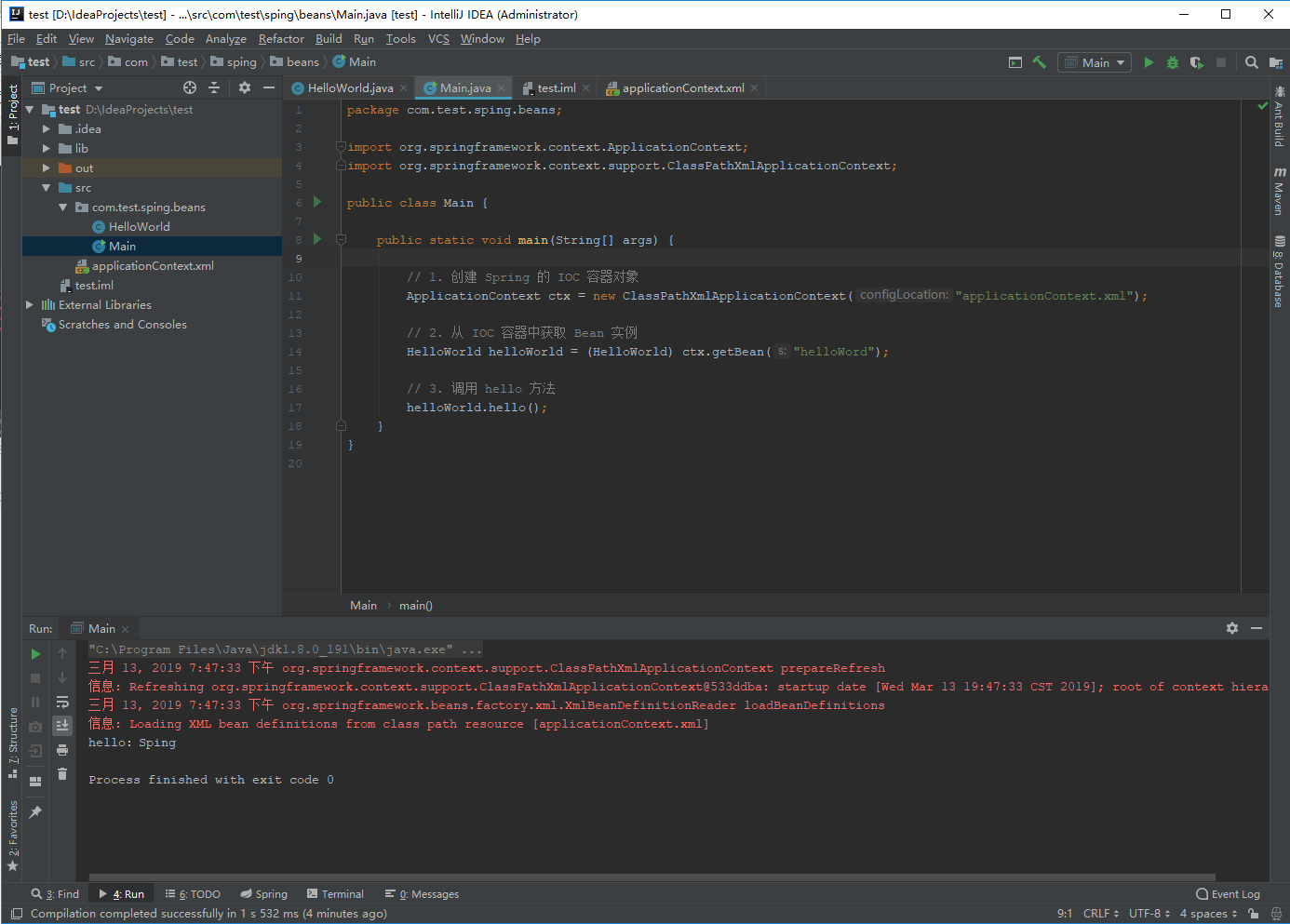Collapse com.test.sping.beans package
Viewport: 1290px width, 924px height.
coord(63,208)
